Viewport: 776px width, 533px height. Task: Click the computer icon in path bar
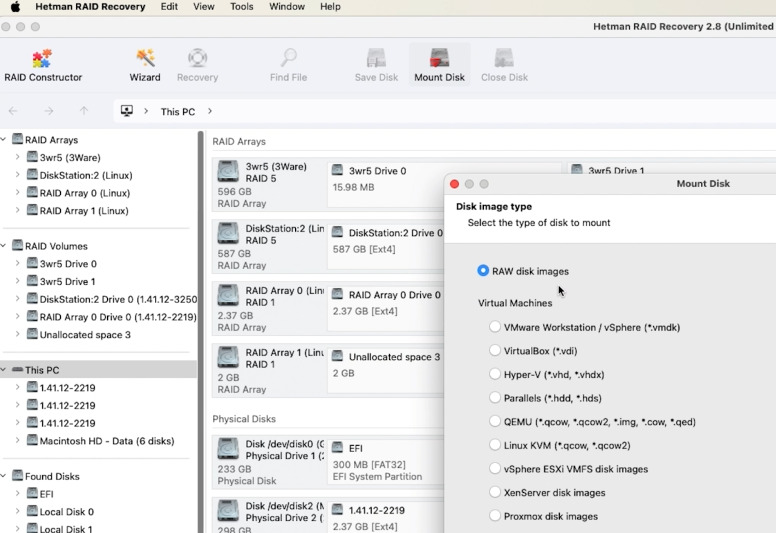coord(127,111)
